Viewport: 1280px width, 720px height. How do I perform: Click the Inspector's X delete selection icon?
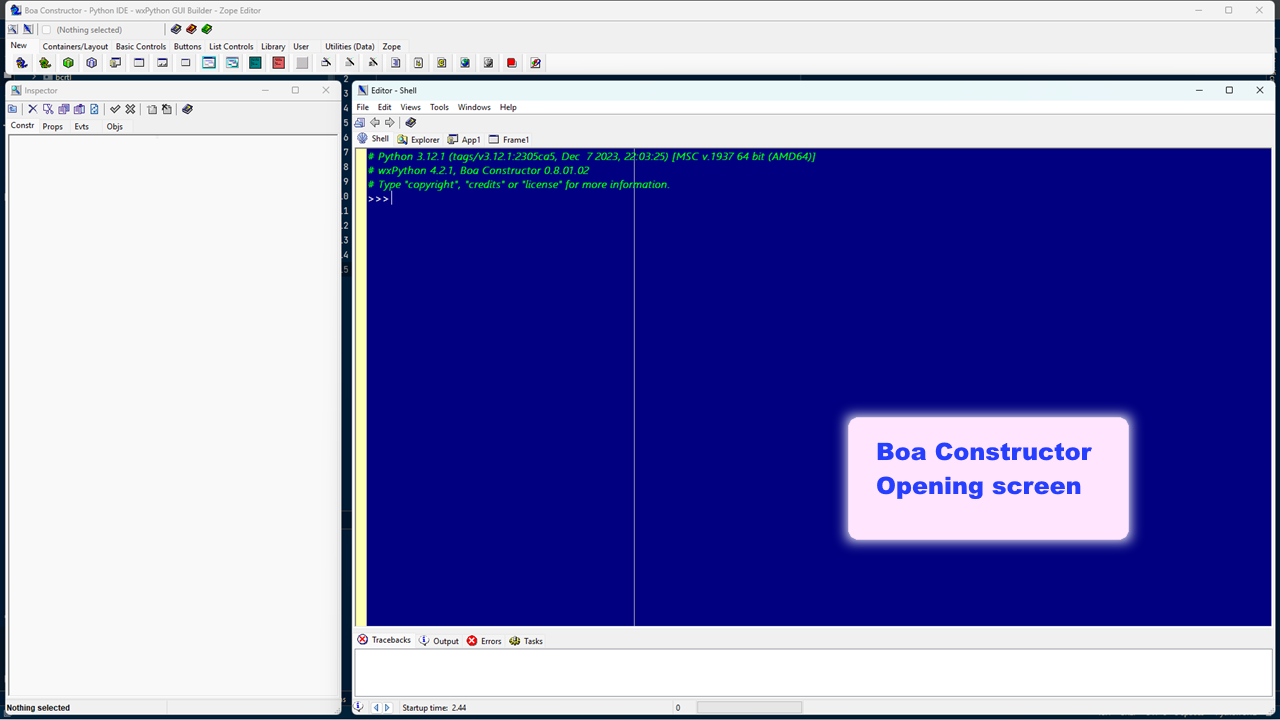click(x=32, y=109)
